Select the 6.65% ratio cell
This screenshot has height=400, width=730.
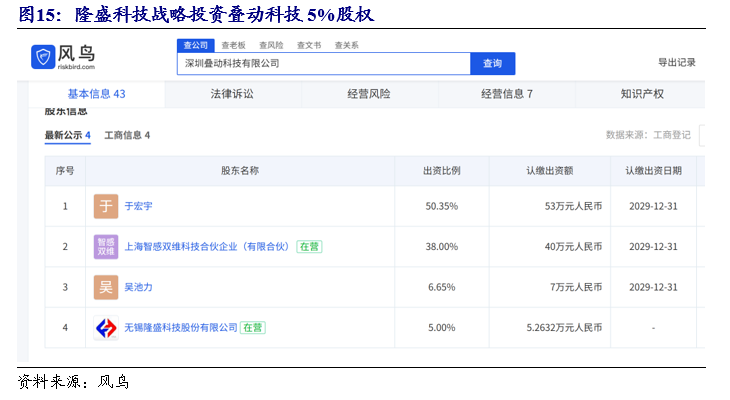click(x=441, y=287)
